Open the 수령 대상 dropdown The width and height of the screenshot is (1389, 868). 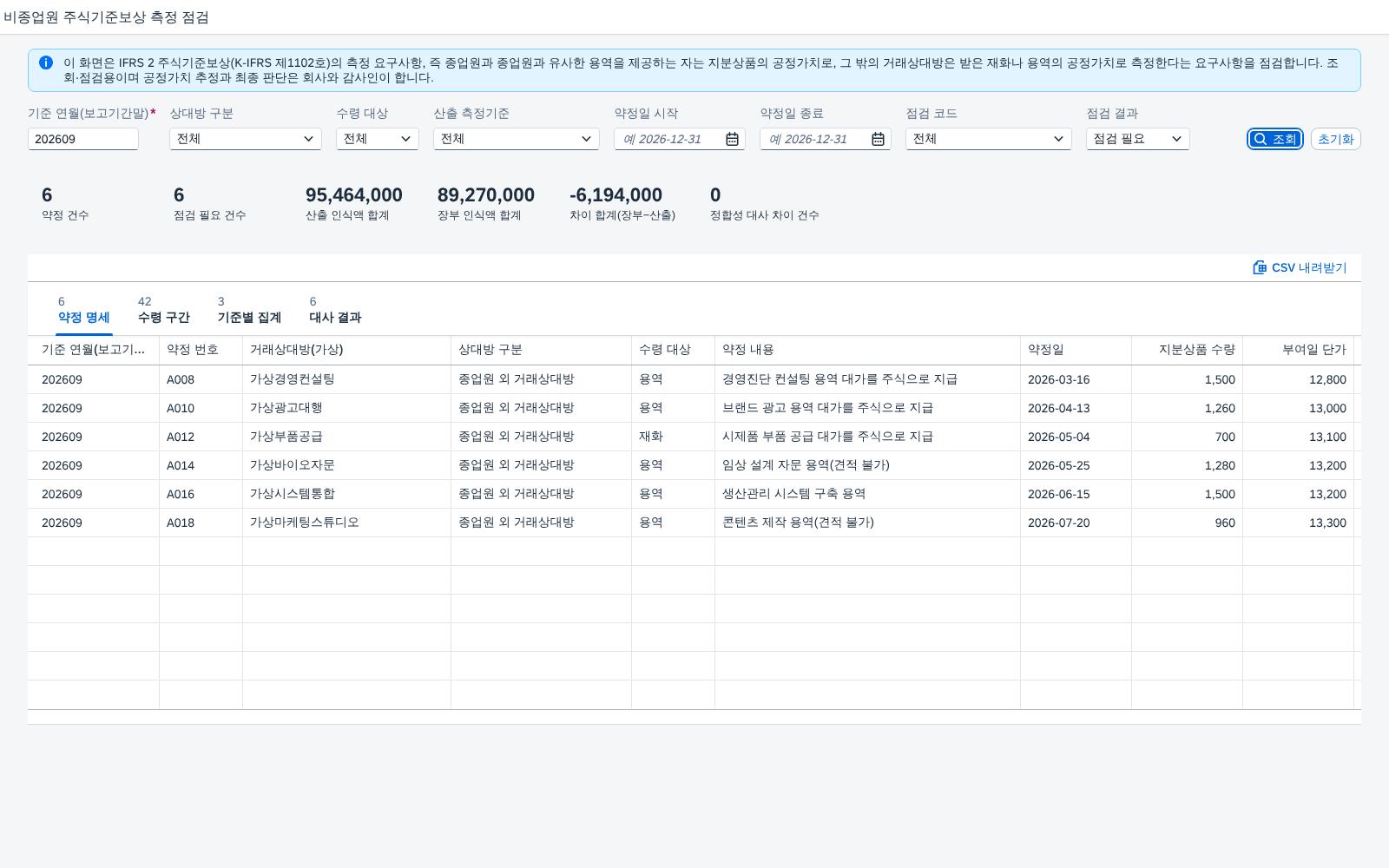tap(378, 139)
